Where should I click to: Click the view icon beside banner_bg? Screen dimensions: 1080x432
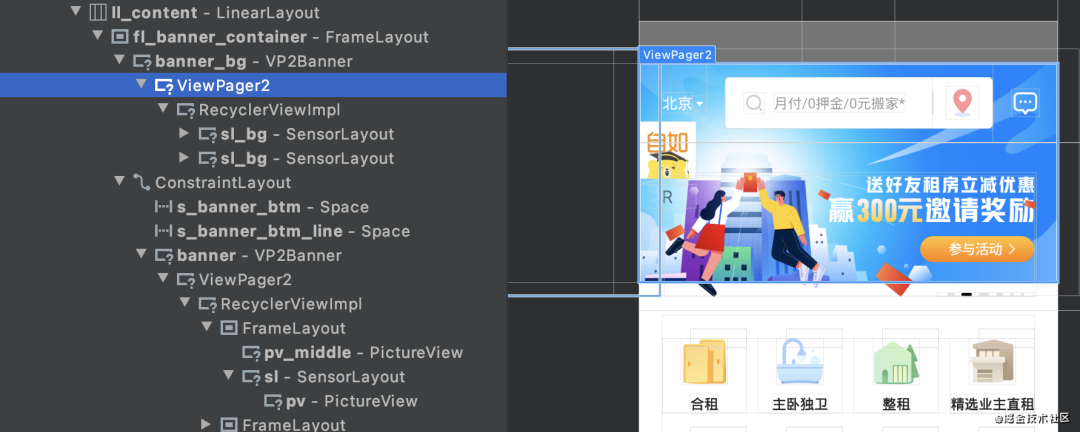point(142,61)
